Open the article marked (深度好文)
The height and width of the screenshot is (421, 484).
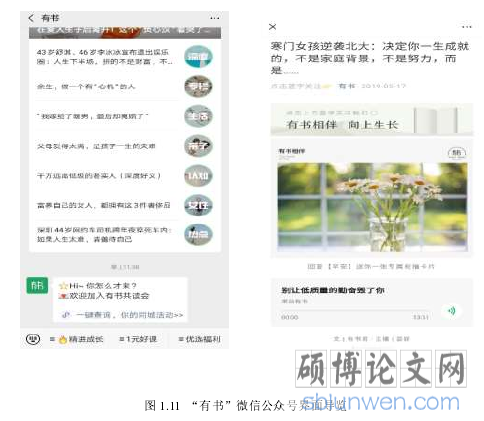coord(99,176)
